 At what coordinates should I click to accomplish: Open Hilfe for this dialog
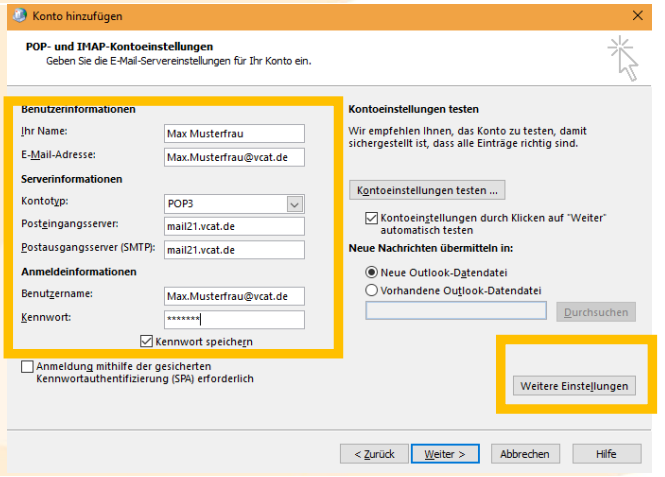click(x=606, y=453)
